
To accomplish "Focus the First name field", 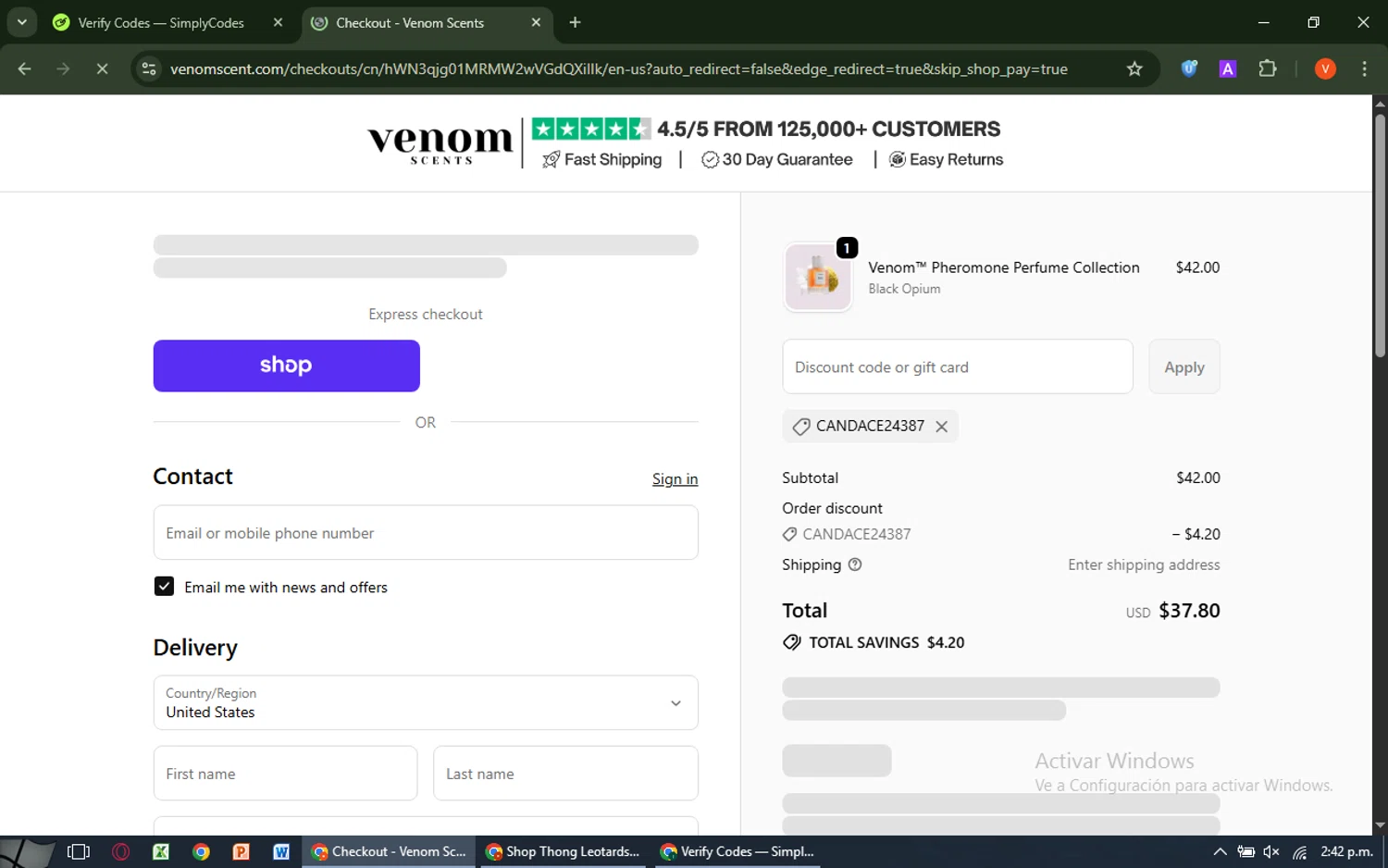I will [285, 774].
